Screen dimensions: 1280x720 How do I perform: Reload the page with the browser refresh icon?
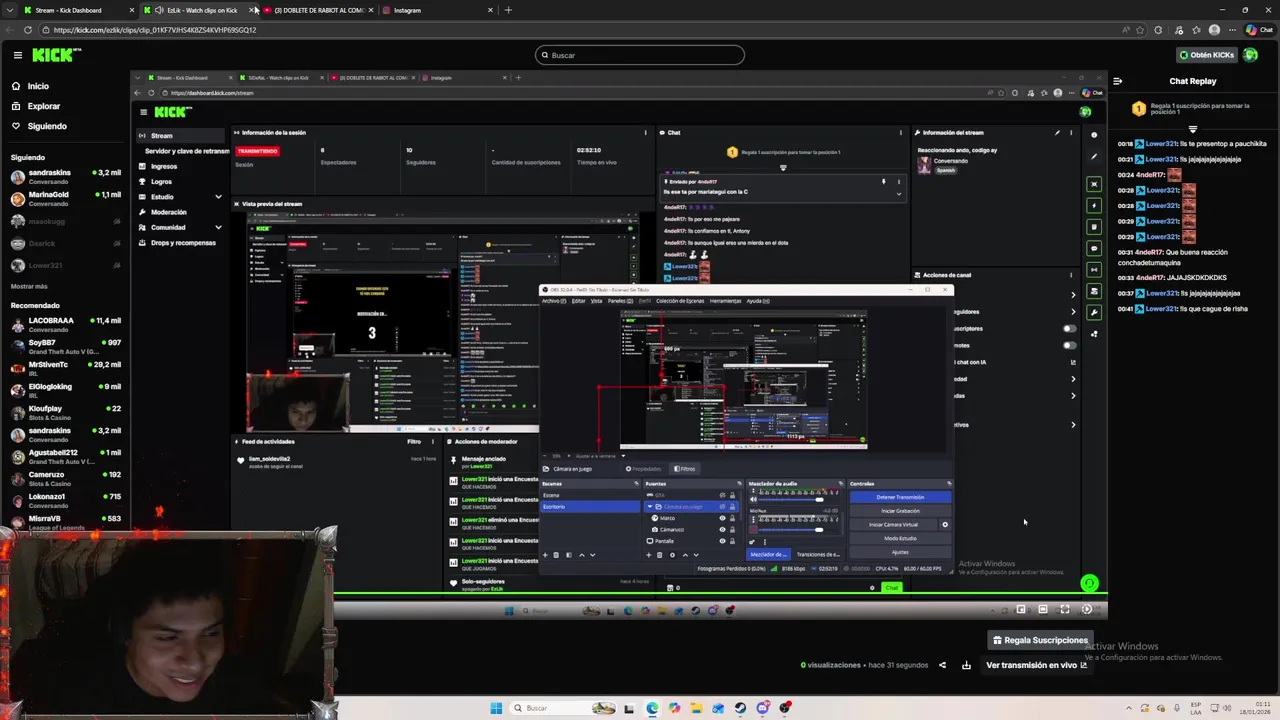tap(30, 30)
